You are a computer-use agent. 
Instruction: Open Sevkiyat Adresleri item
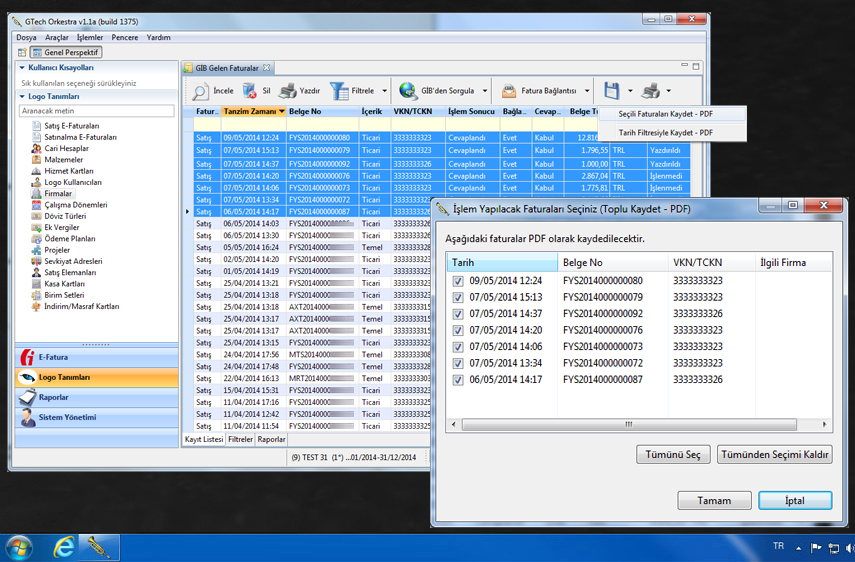pyautogui.click(x=74, y=261)
